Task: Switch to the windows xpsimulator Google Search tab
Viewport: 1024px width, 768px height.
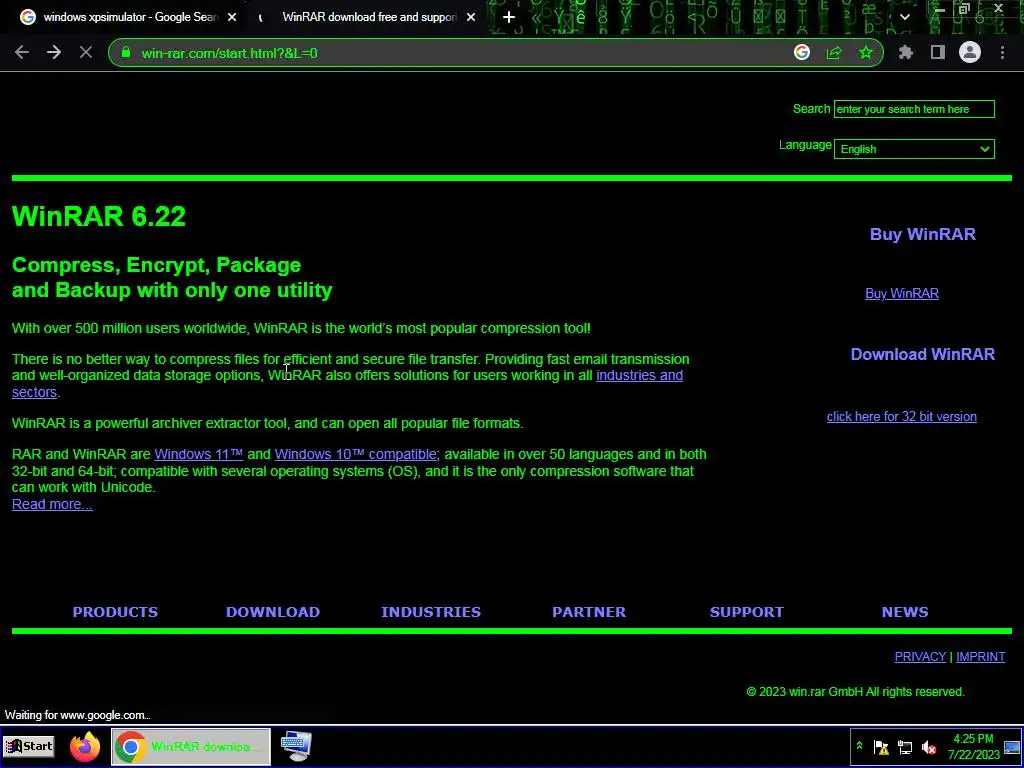Action: coord(128,18)
